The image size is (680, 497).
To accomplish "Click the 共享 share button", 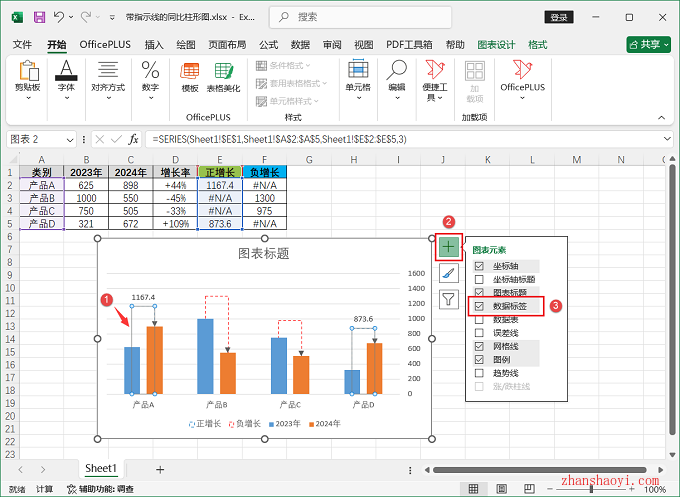I will [x=648, y=45].
